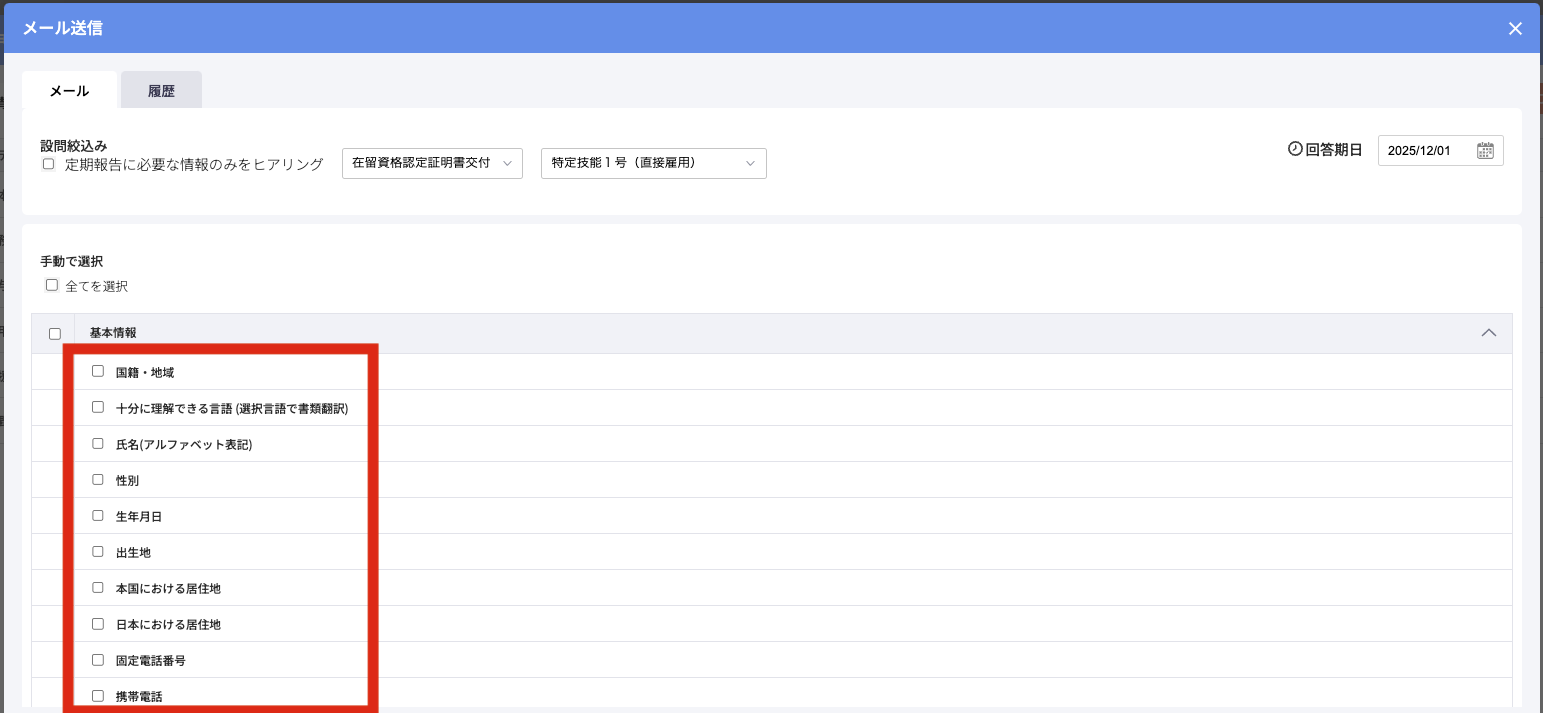
Task: Check the 国籍・地域 checkbox
Action: click(x=98, y=371)
